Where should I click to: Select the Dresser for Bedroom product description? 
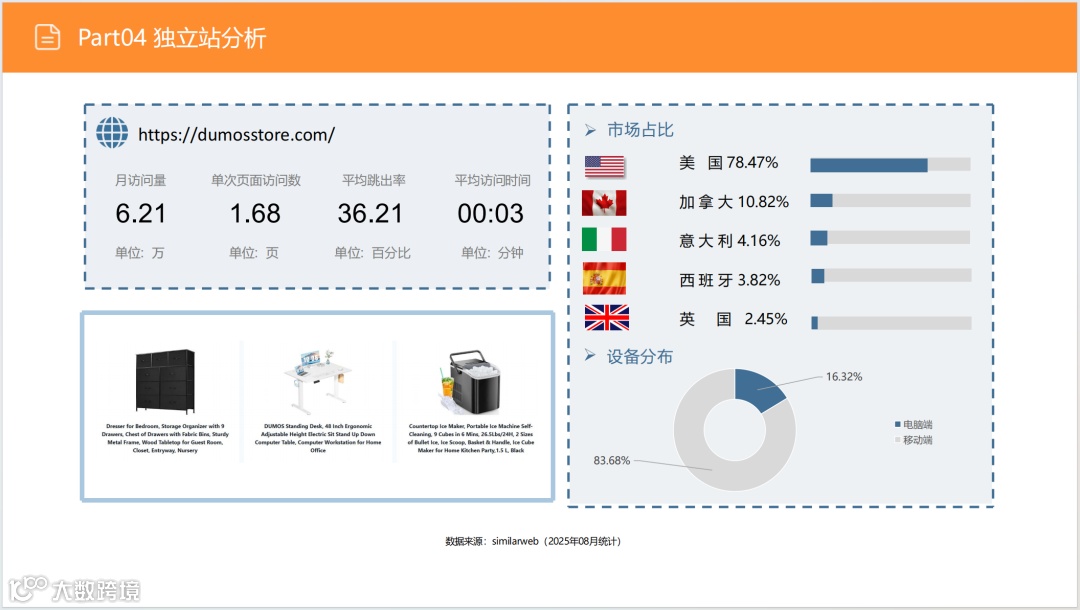point(165,438)
